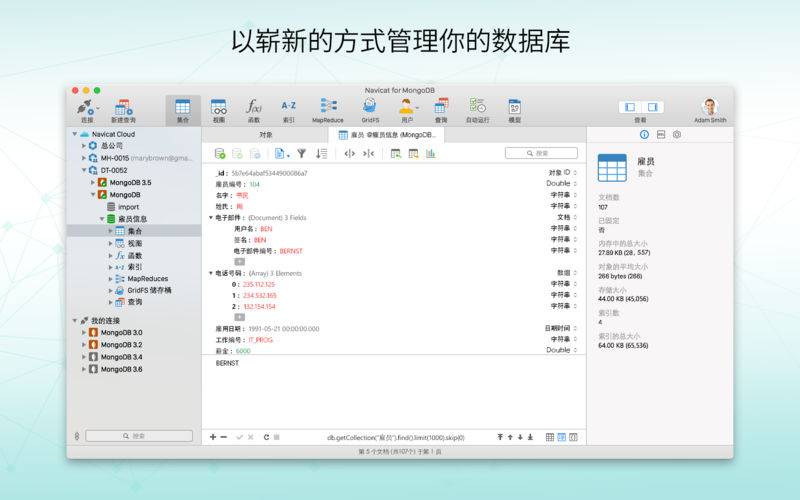The height and width of the screenshot is (500, 800).
Task: Go to first document arrow
Action: [x=500, y=437]
